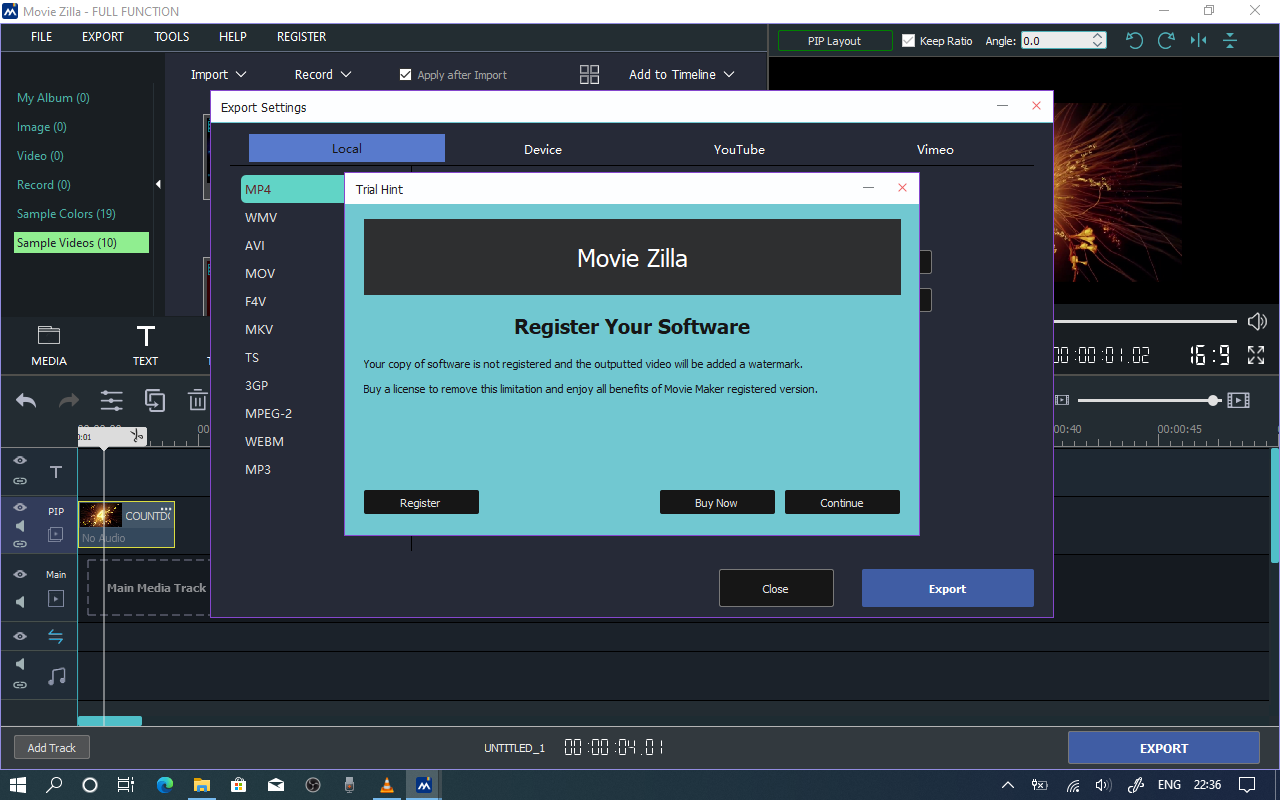Switch to the YouTube export tab
1280x800 pixels.
pos(739,149)
